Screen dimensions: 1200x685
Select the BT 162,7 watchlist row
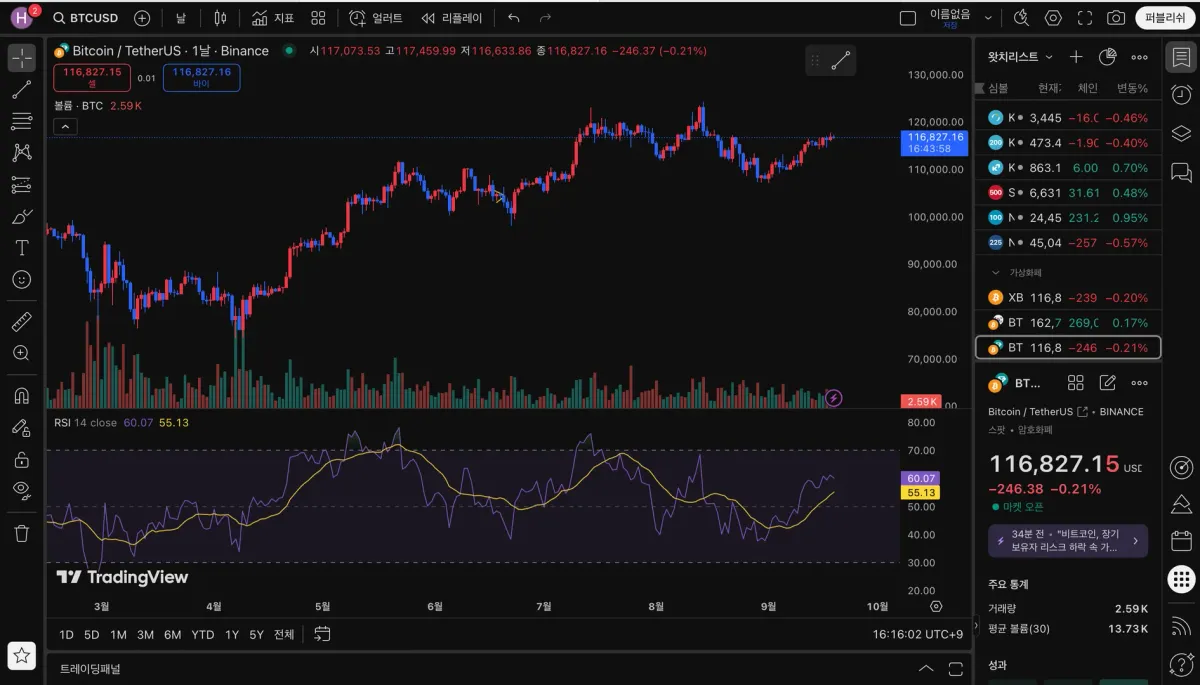pyautogui.click(x=1068, y=322)
